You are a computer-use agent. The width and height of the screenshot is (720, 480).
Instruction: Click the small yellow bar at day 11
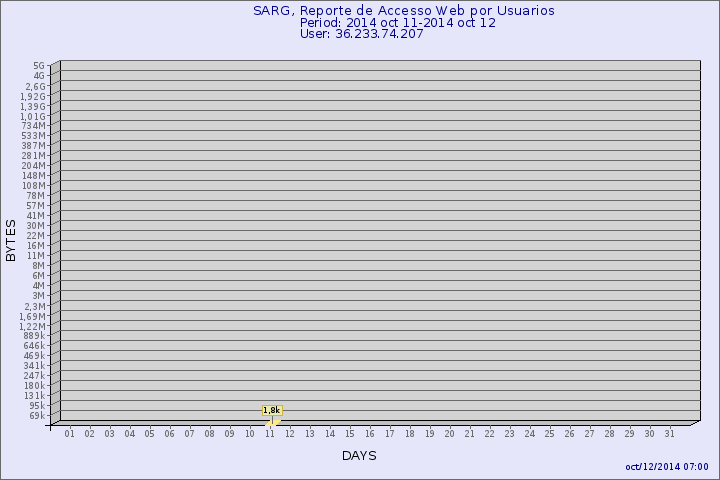[x=271, y=423]
